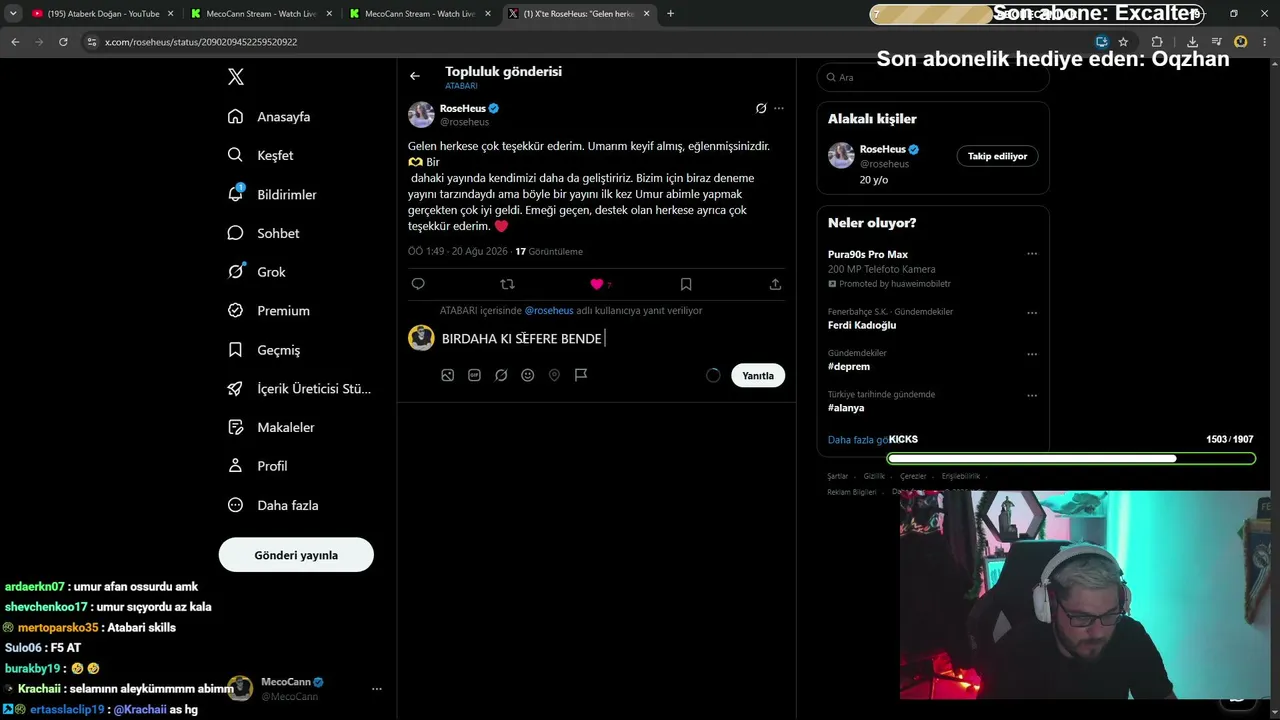Open options for the #alanya trend

point(1032,395)
